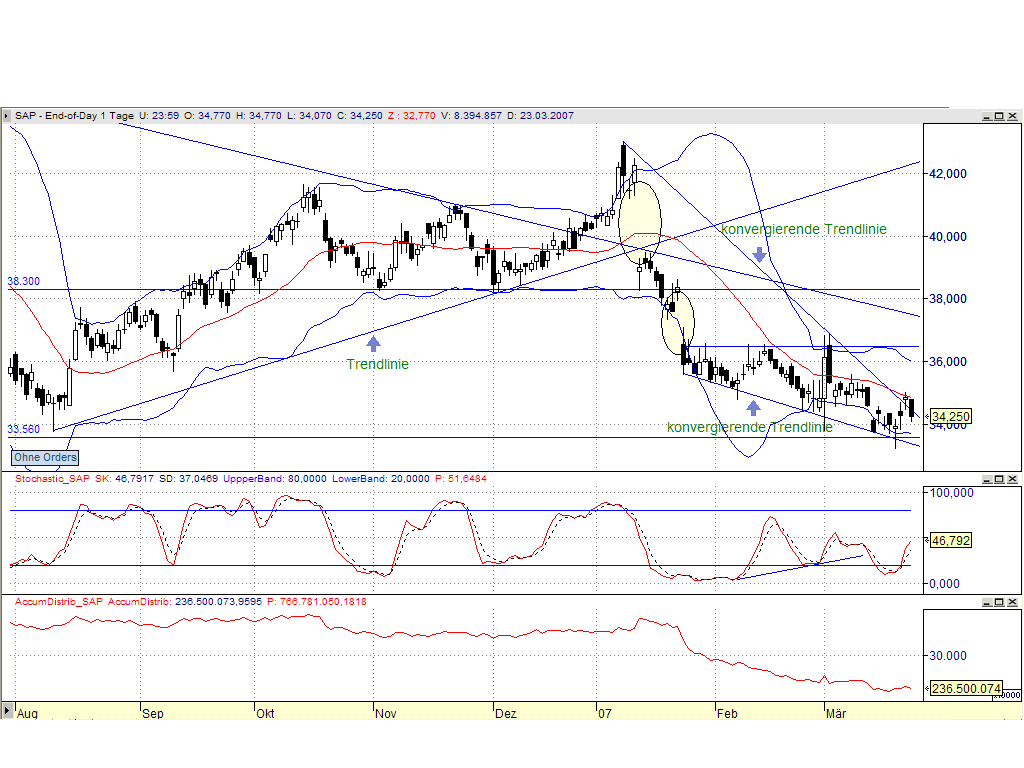This screenshot has height=768, width=1024.
Task: Select the blue arrow above the Trendlinie label
Action: point(373,344)
